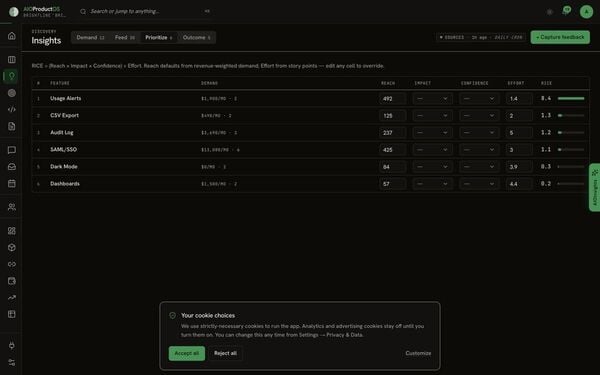Click the "Dashboards" feature name
Screen dimensions: 600x375
click(x=65, y=184)
